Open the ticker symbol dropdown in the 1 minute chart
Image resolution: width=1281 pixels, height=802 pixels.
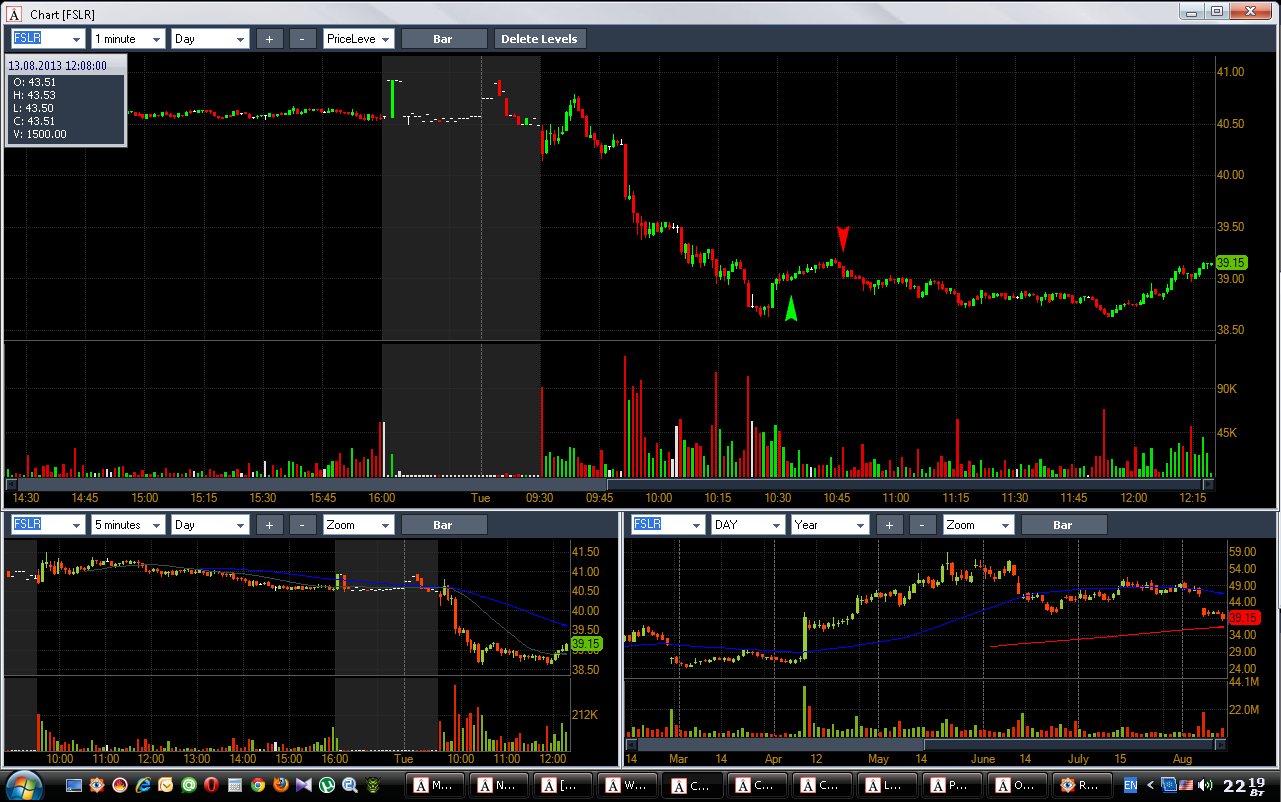[x=48, y=39]
